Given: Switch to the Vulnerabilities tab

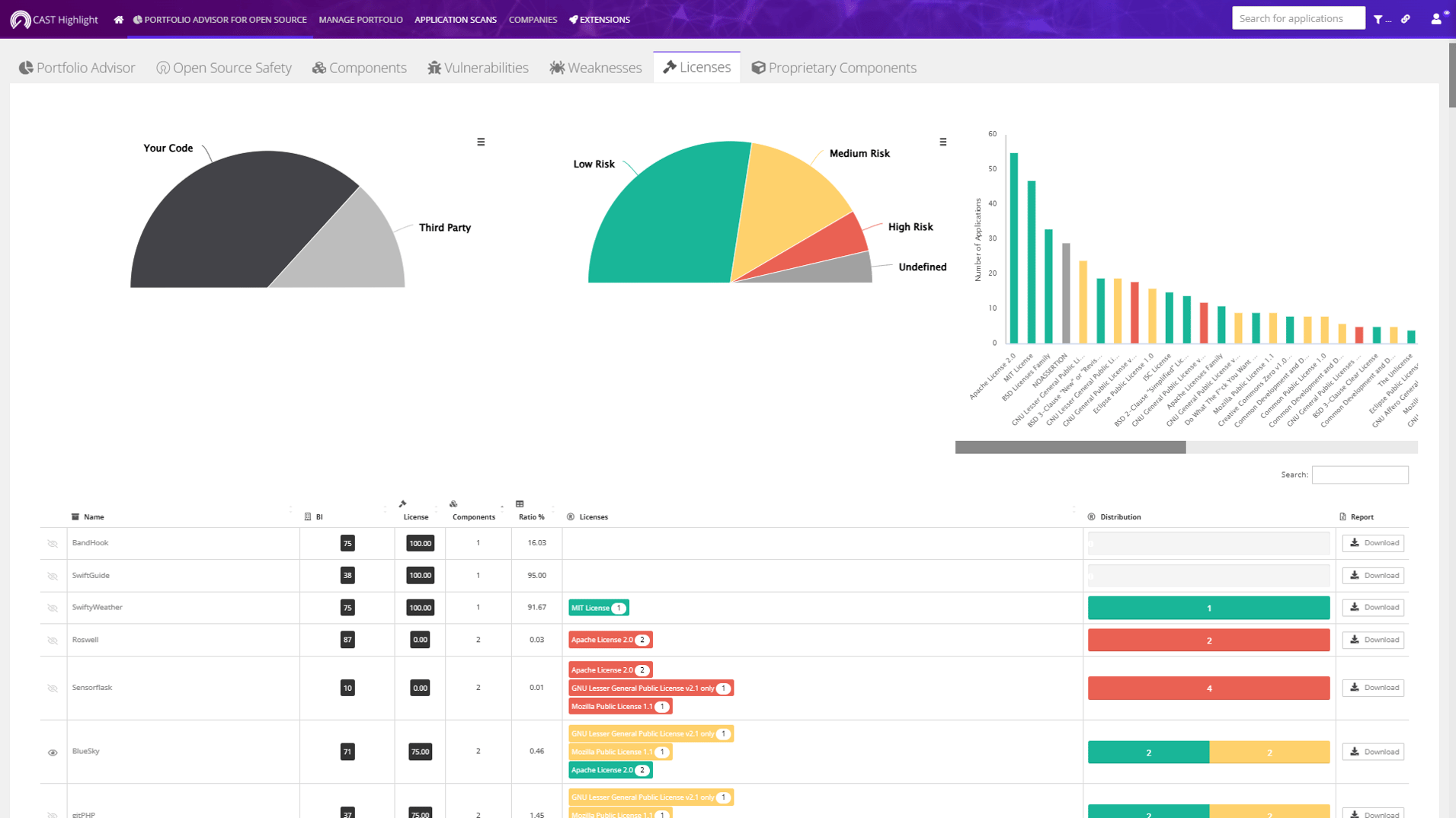Looking at the screenshot, I should click(x=478, y=68).
